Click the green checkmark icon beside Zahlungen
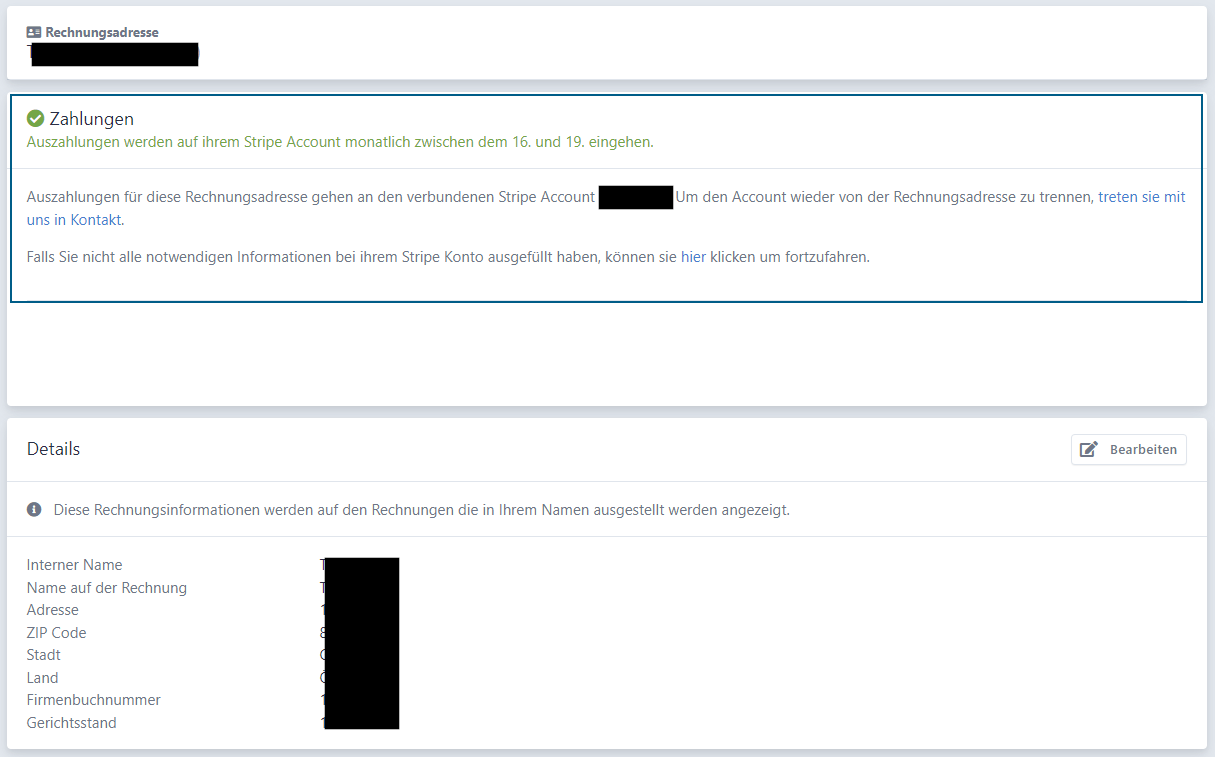The height and width of the screenshot is (757, 1215). point(35,119)
